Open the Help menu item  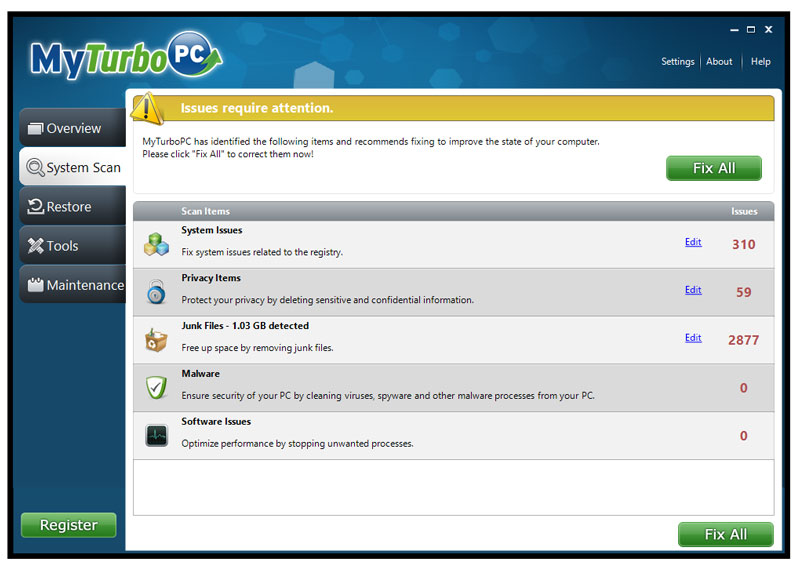point(760,62)
